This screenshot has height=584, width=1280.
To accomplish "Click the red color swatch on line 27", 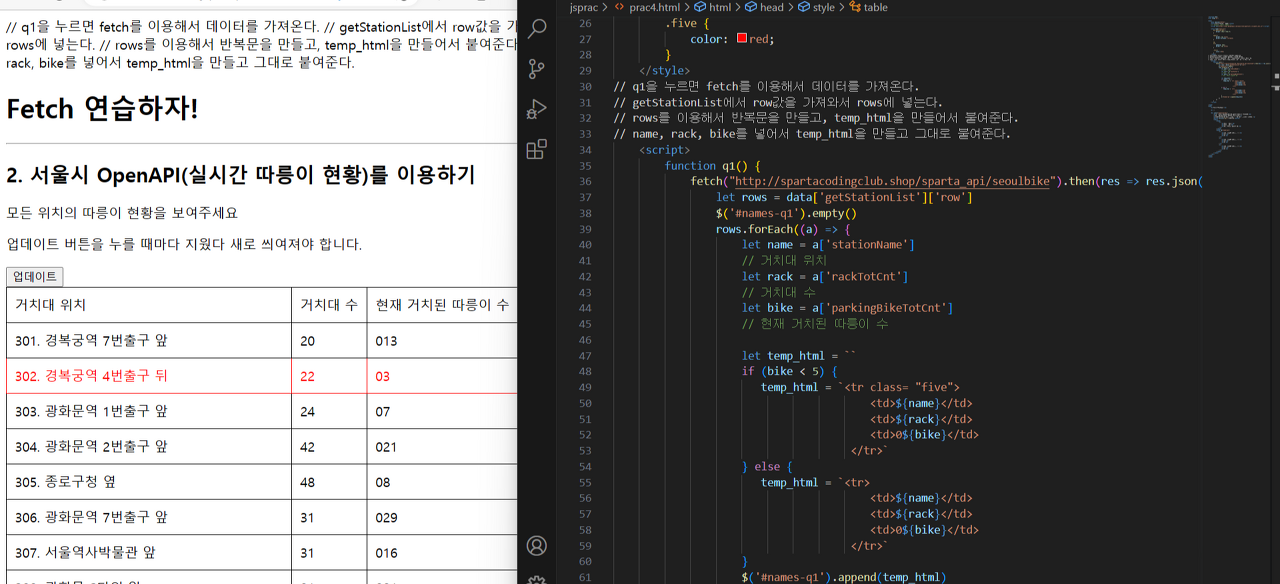I will [742, 39].
